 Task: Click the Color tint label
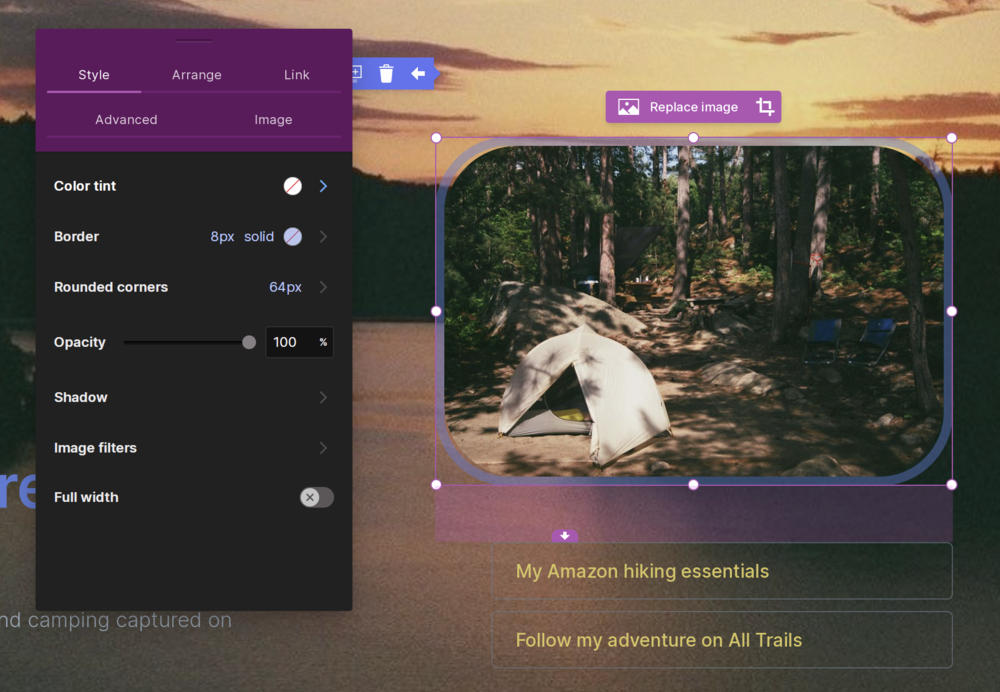pyautogui.click(x=85, y=186)
